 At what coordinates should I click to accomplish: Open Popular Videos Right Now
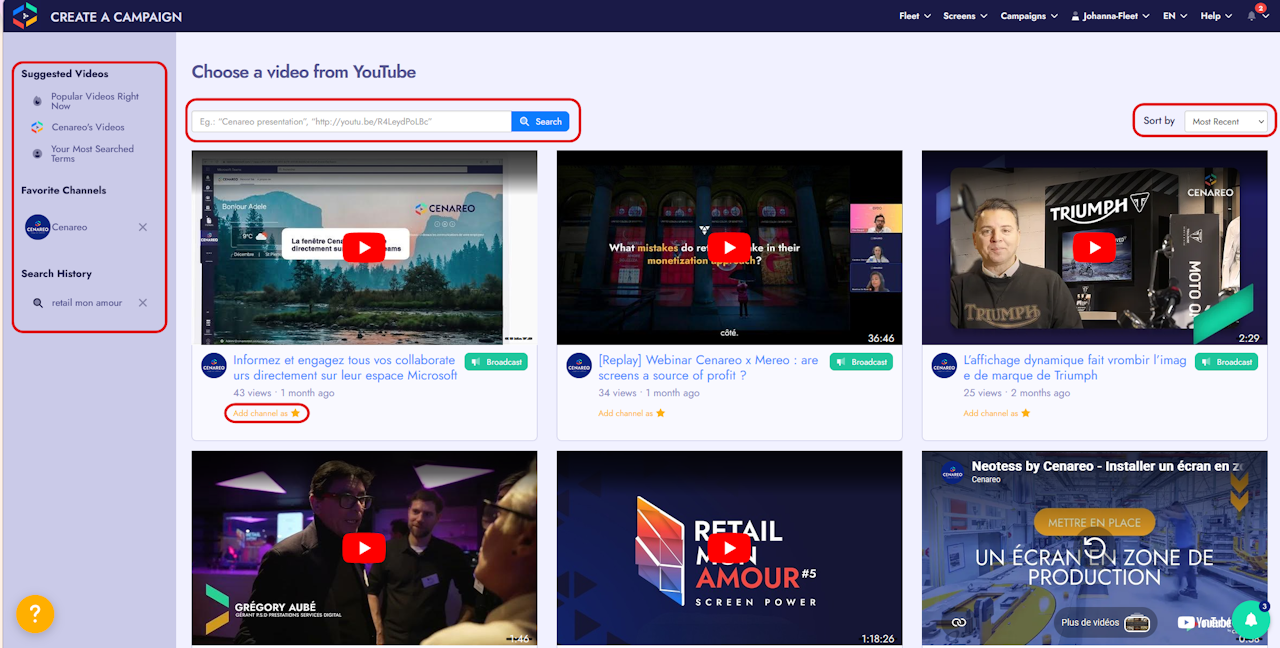tap(95, 101)
